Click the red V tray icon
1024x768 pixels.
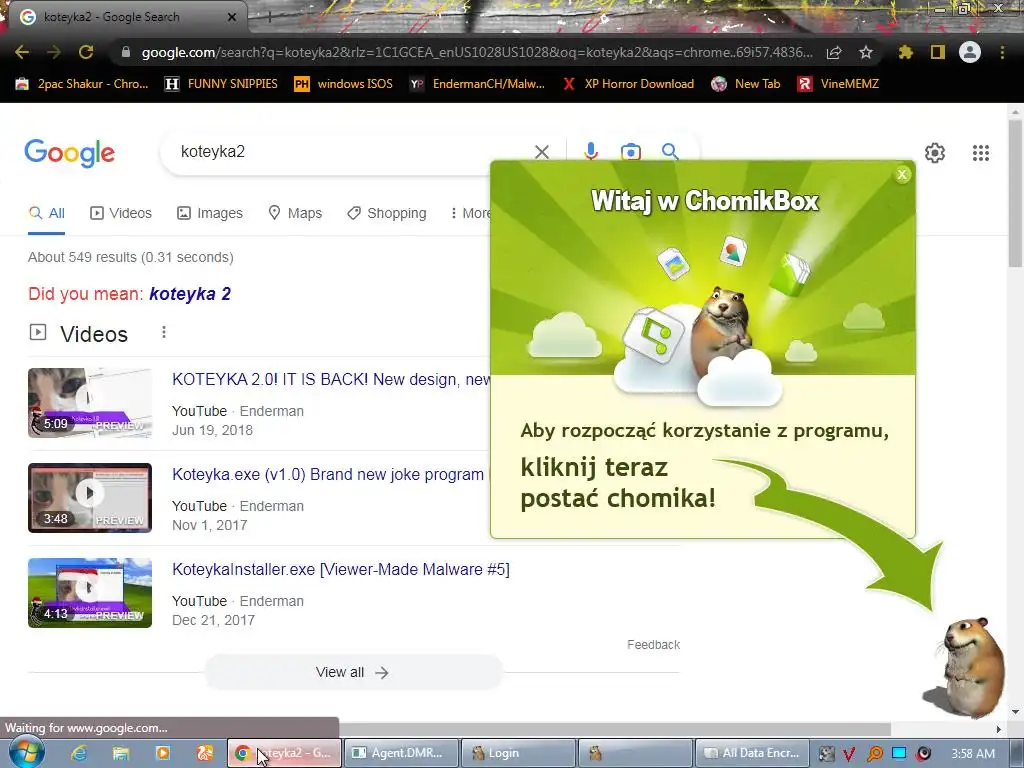coord(849,754)
